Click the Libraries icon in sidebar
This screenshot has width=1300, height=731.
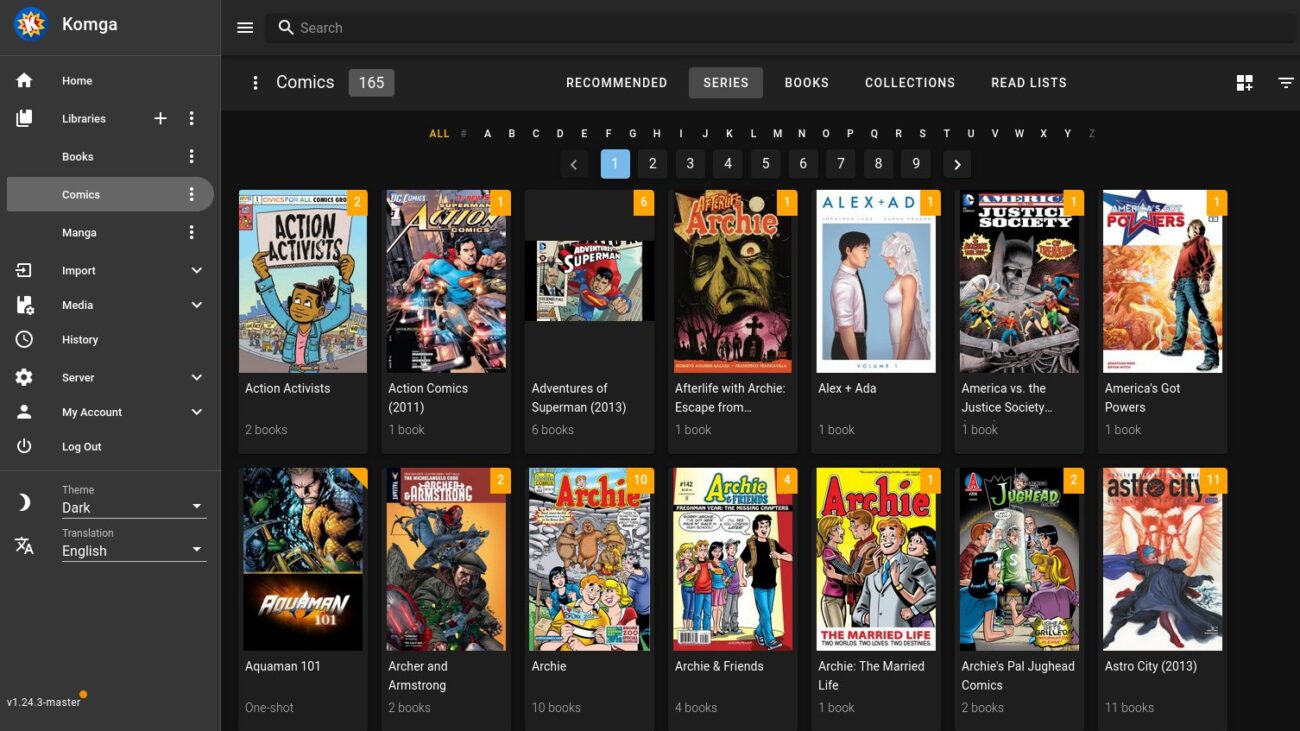(24, 118)
